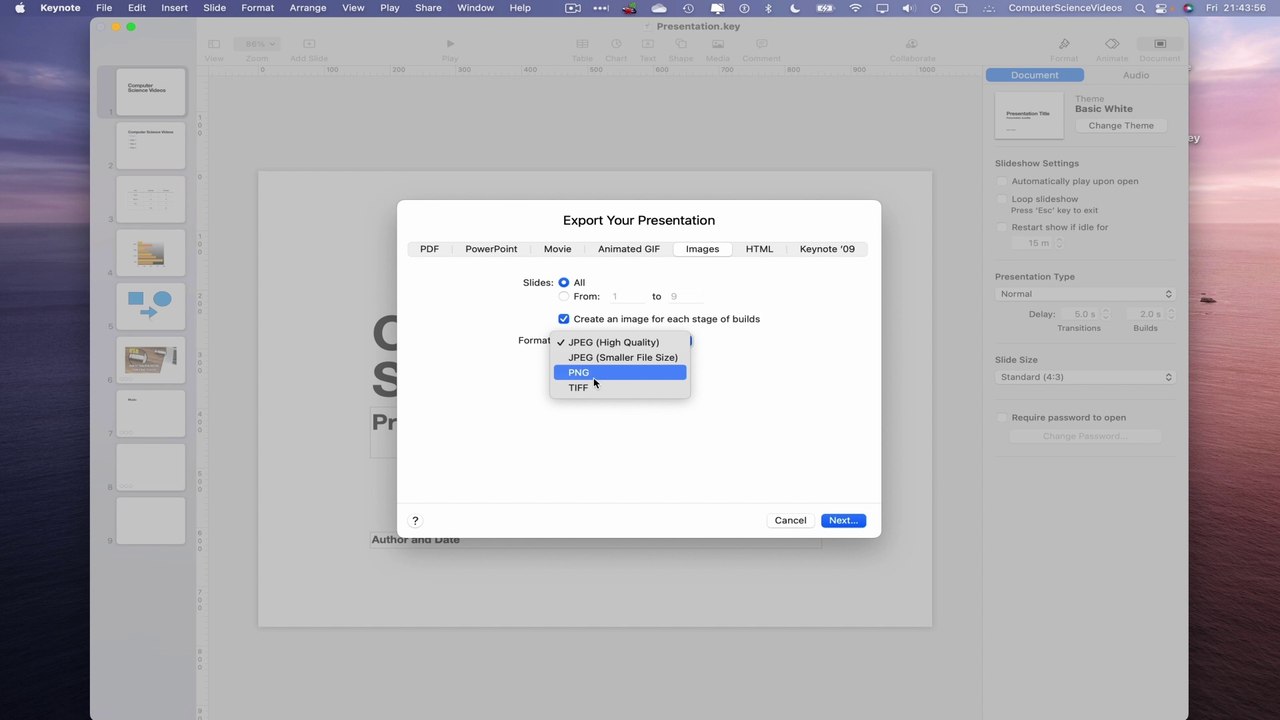The height and width of the screenshot is (720, 1280).
Task: Toggle Restart show if idle for checkbox
Action: click(1002, 227)
